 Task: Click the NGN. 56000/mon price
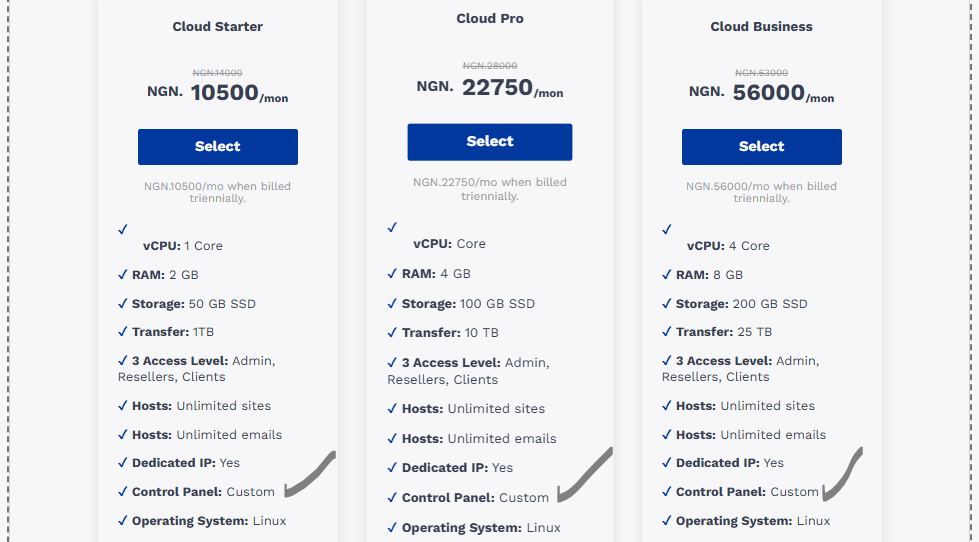click(x=761, y=92)
